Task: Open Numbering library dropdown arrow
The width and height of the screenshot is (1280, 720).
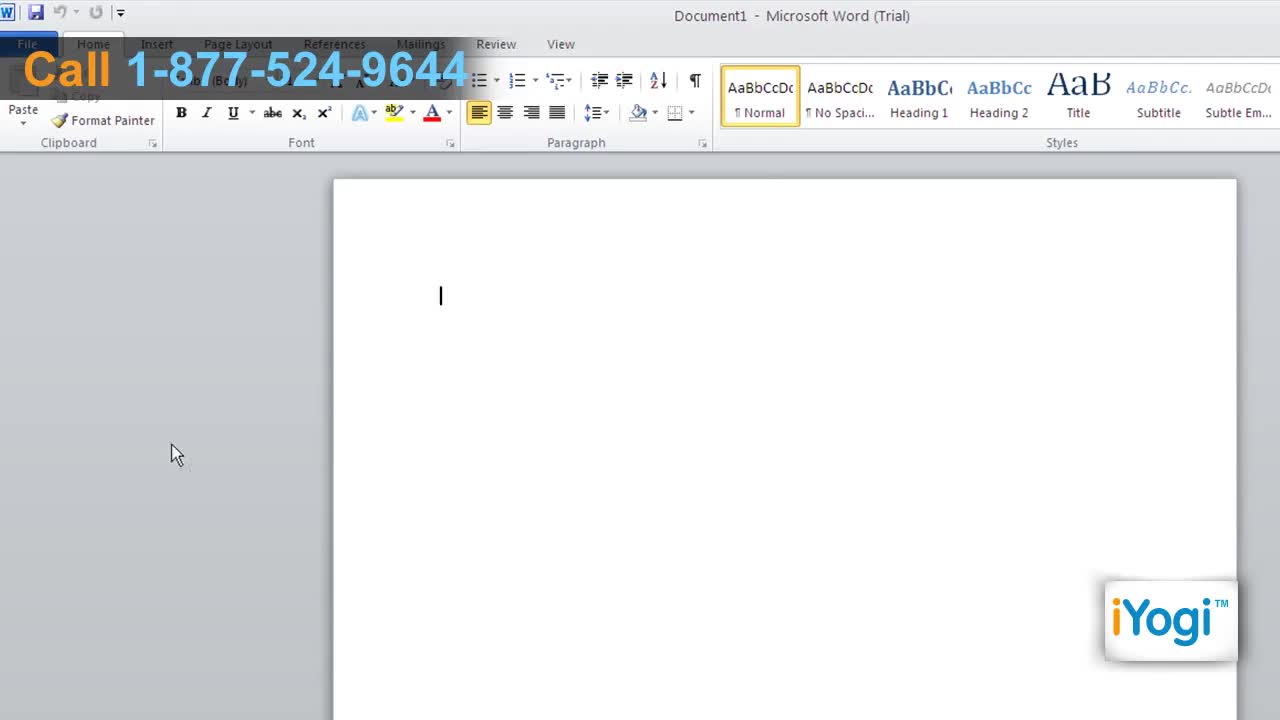Action: [x=535, y=80]
